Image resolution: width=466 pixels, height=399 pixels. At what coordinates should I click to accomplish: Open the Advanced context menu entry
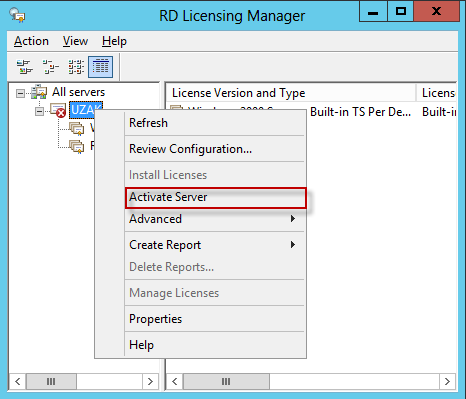(215, 219)
